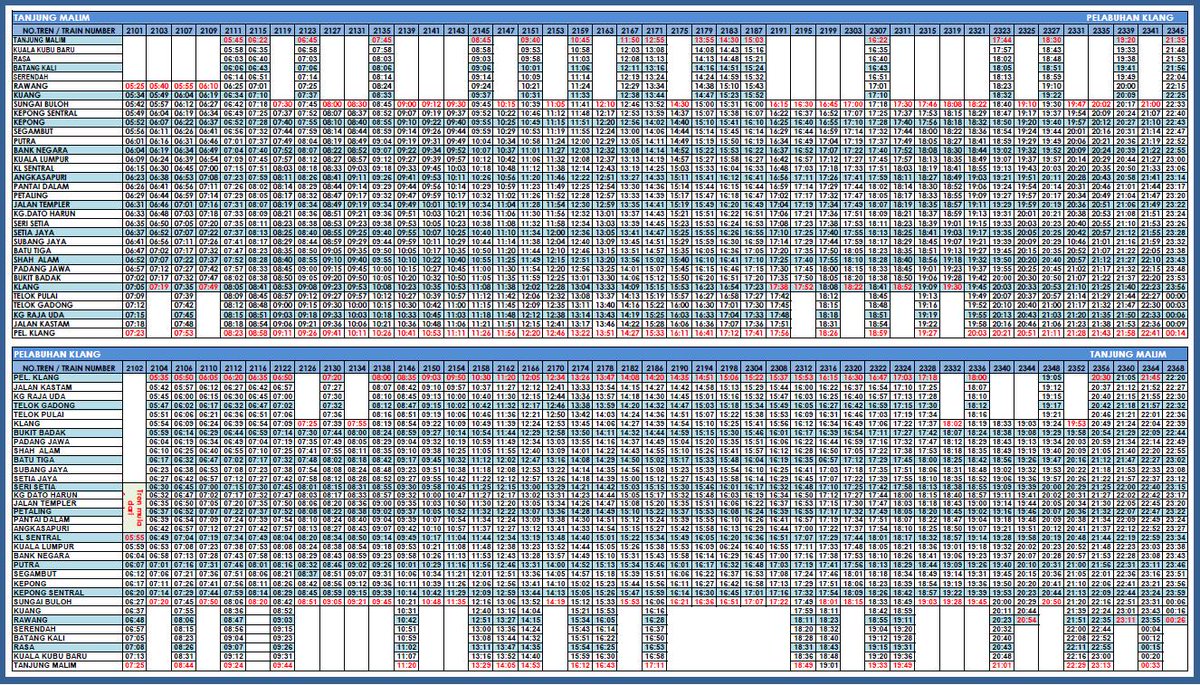Click train number 2307 header
Viewport: 1200px width, 685px height.
[x=877, y=30]
